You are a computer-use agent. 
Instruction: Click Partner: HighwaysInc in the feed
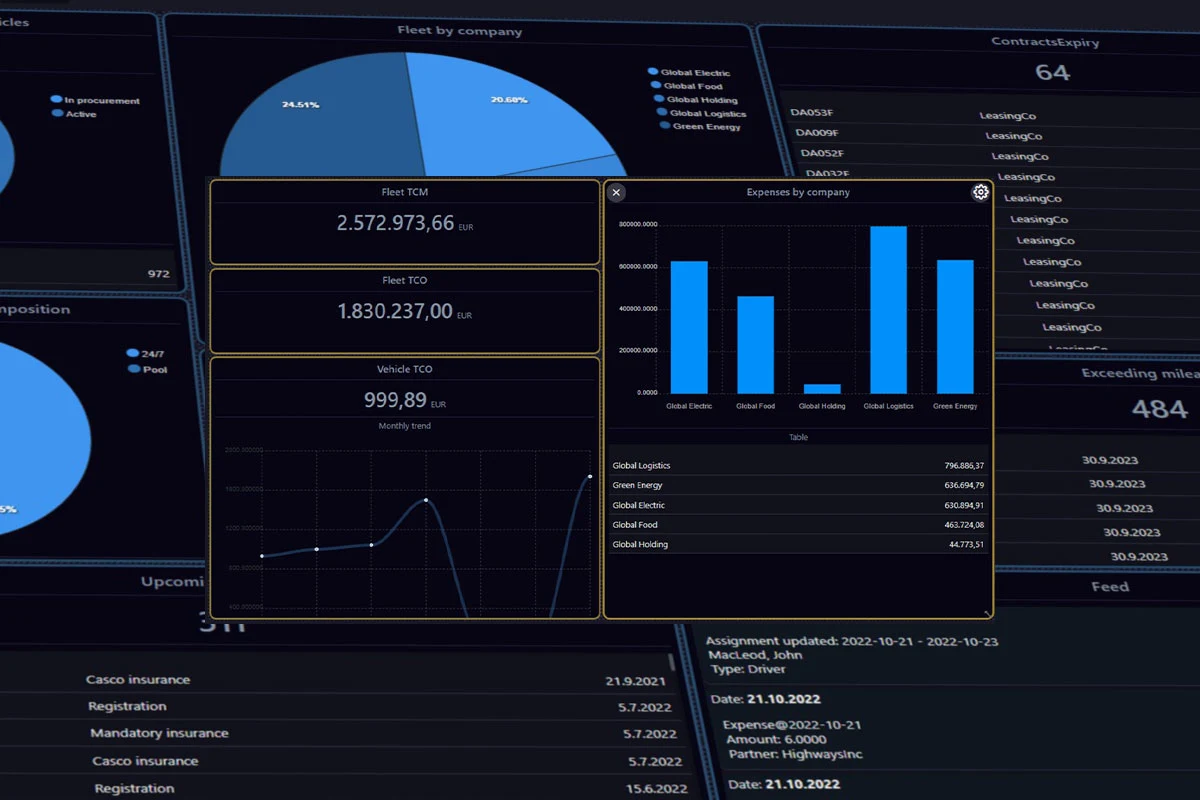click(795, 754)
